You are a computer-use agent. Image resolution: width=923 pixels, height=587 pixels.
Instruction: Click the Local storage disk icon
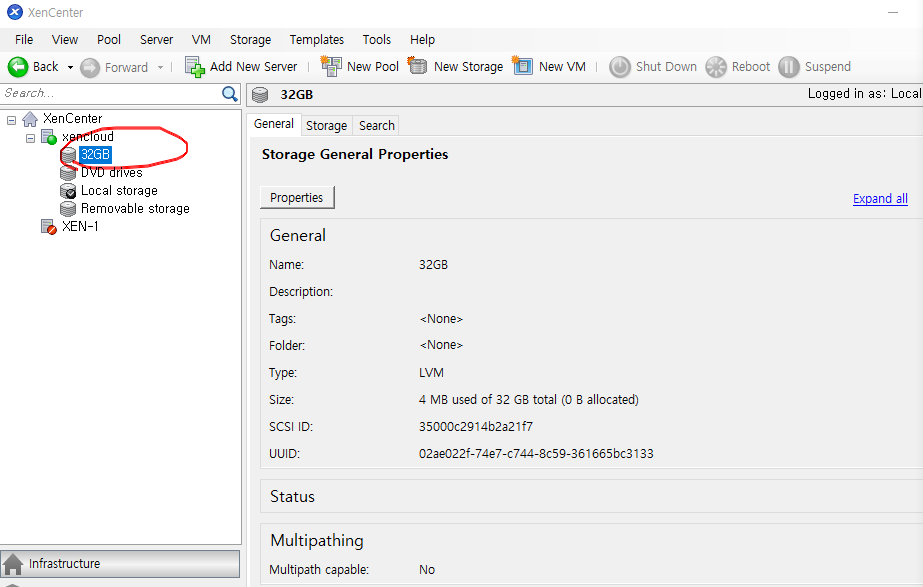(68, 191)
